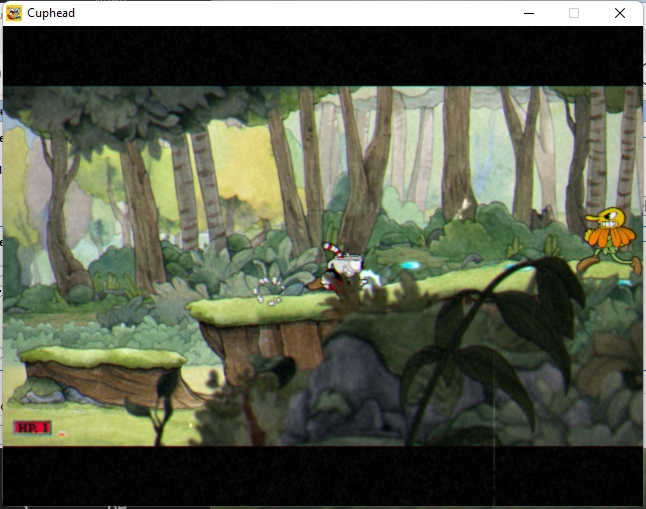Close the Cuphead game window
This screenshot has width=646, height=509.
[620, 13]
